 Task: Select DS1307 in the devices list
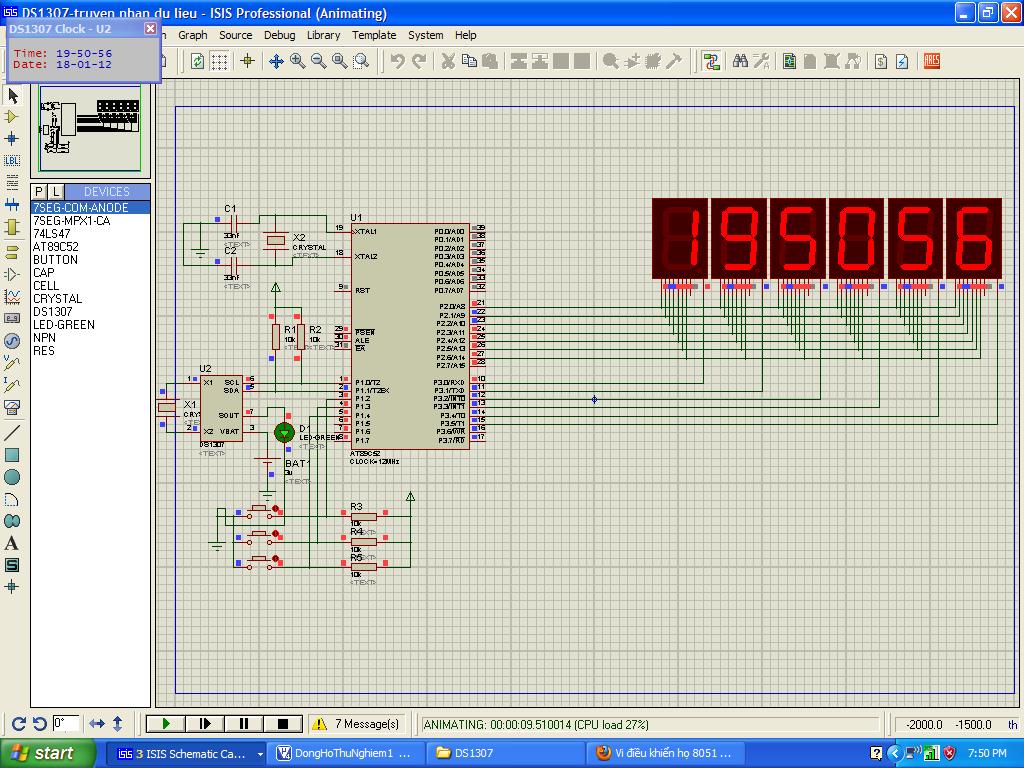(x=53, y=311)
